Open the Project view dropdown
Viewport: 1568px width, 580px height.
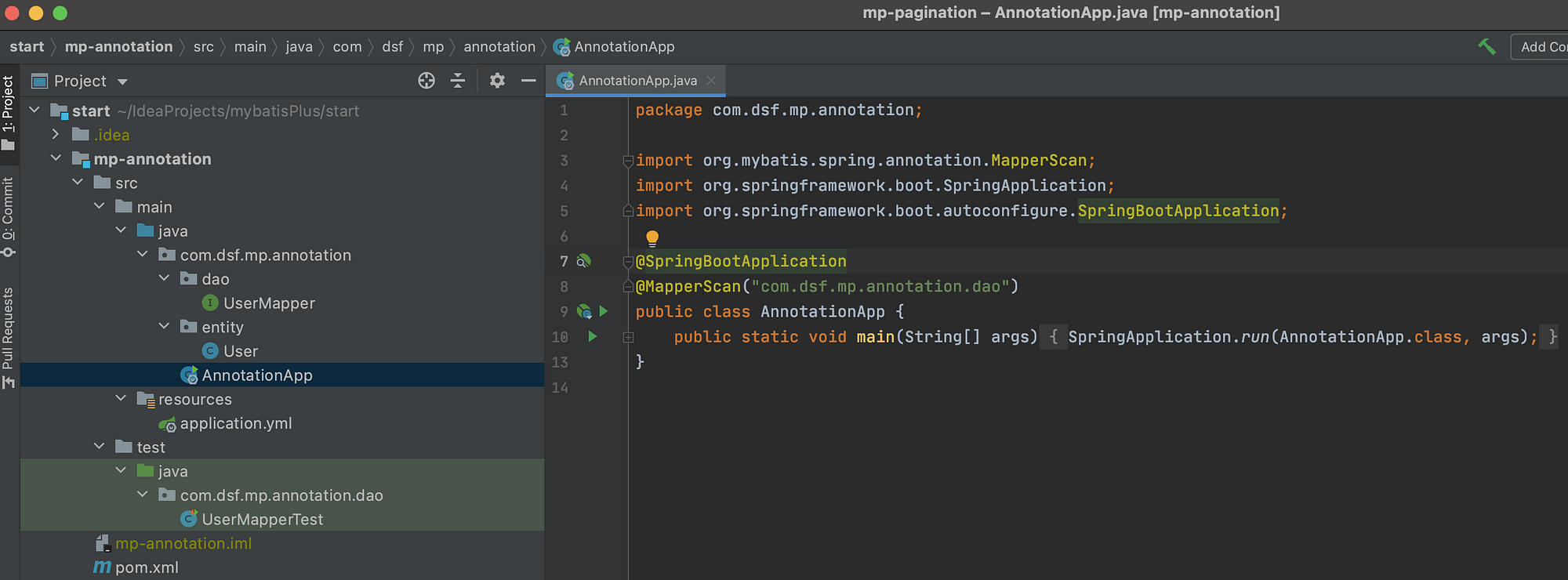(x=122, y=82)
